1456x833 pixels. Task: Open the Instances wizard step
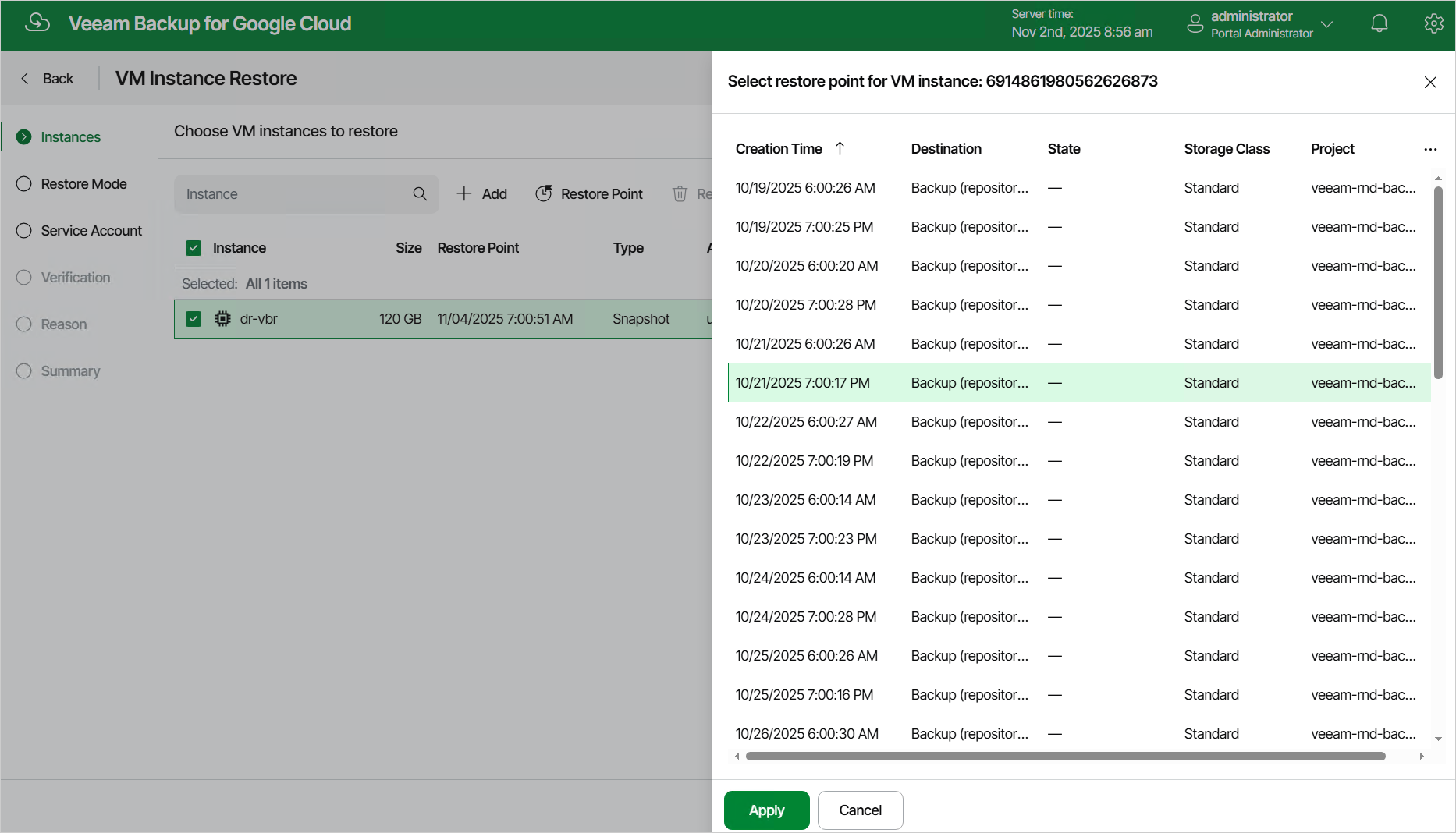[x=70, y=137]
